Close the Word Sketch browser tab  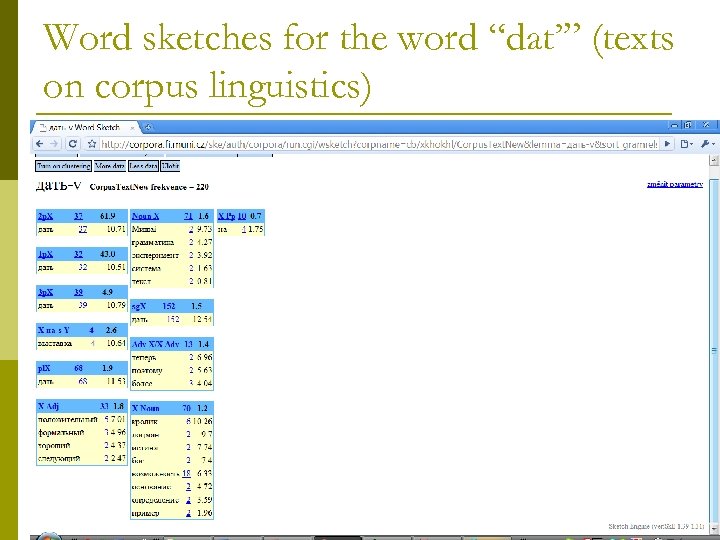click(132, 128)
